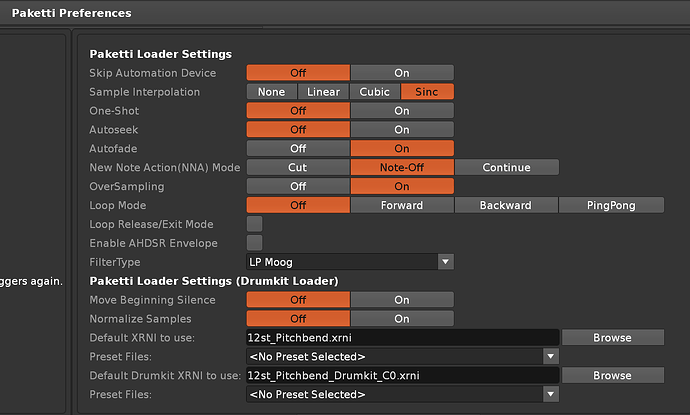Select Cubic sample interpolation
Image resolution: width=690 pixels, height=415 pixels.
pos(374,92)
